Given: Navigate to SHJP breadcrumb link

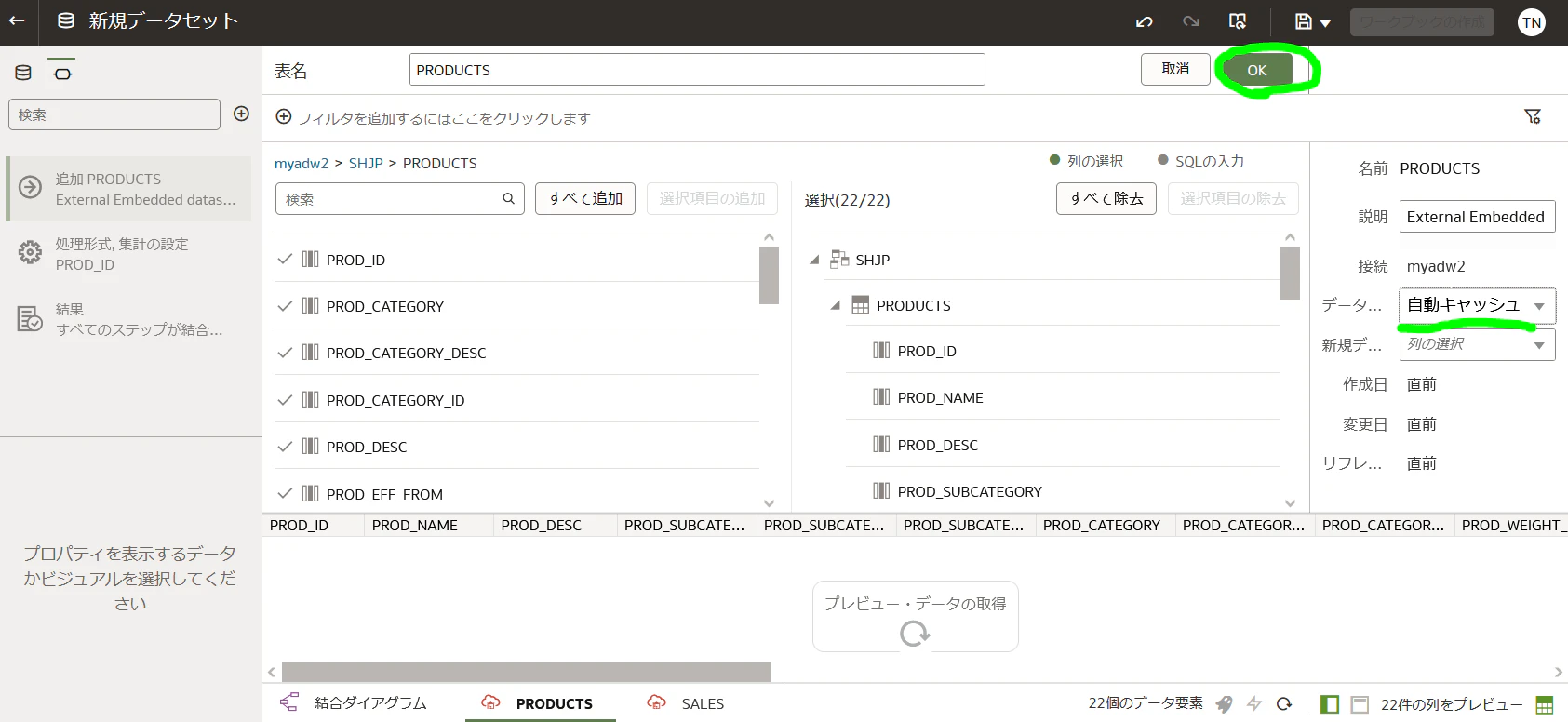Looking at the screenshot, I should pyautogui.click(x=366, y=163).
